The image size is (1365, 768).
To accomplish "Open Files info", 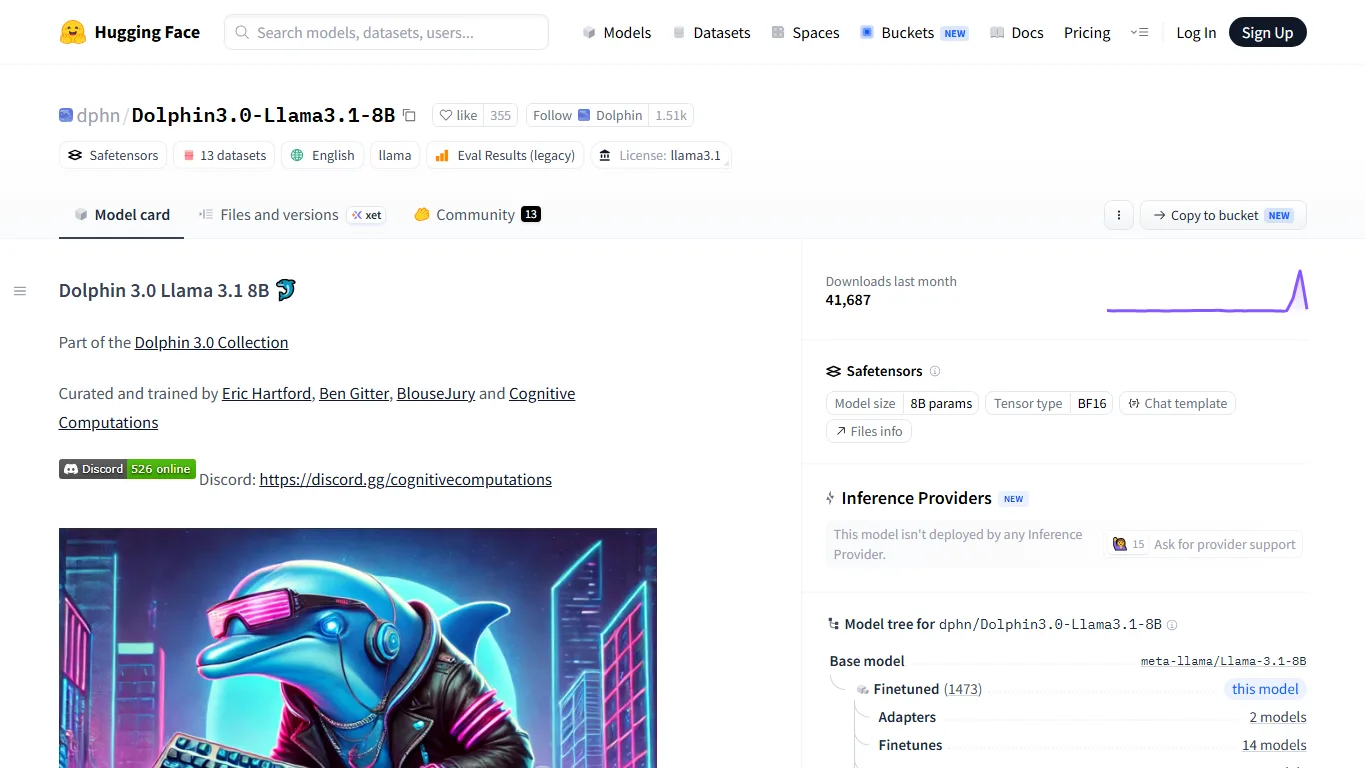I will click(x=869, y=432).
